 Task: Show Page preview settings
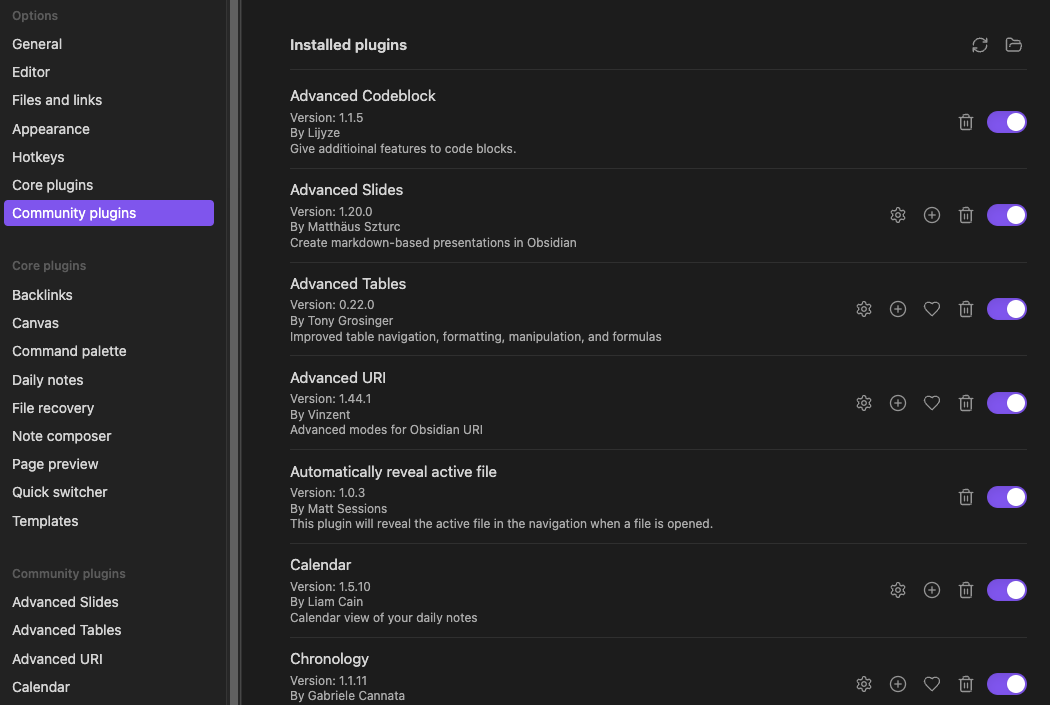[x=109, y=465]
